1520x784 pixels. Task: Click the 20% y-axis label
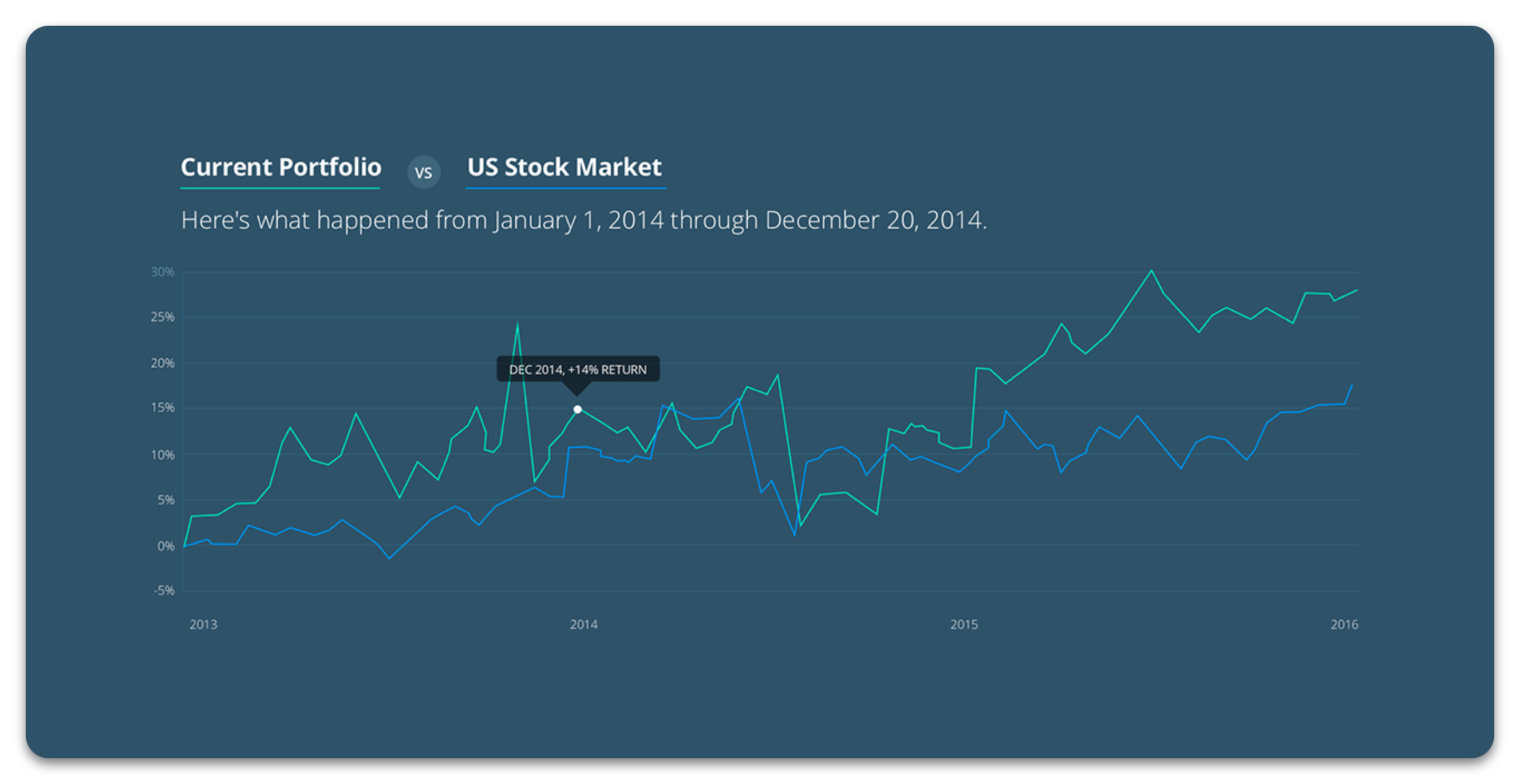(162, 363)
